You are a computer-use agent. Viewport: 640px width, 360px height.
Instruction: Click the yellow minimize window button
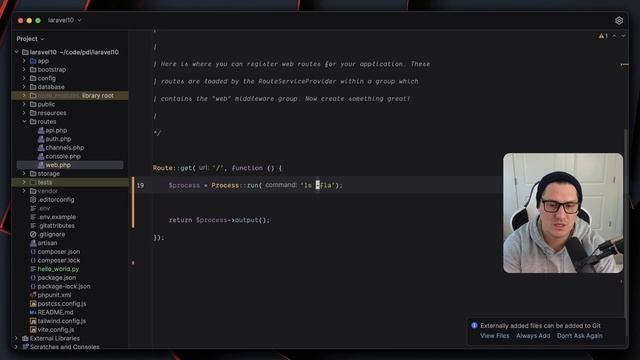click(x=29, y=20)
